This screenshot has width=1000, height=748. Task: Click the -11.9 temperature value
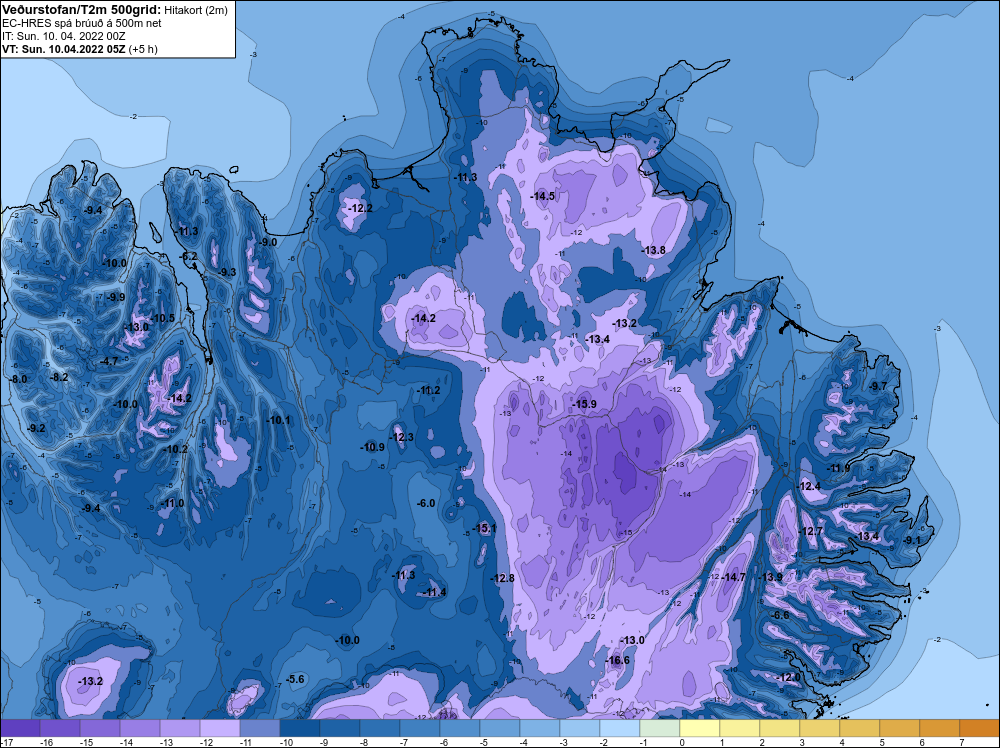(x=839, y=468)
